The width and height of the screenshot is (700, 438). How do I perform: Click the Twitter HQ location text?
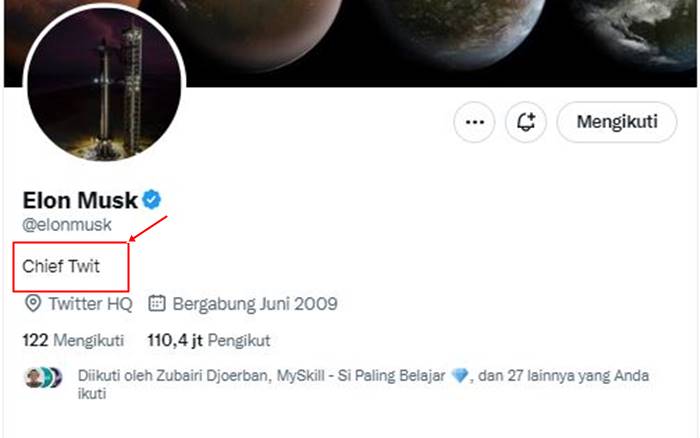point(91,304)
